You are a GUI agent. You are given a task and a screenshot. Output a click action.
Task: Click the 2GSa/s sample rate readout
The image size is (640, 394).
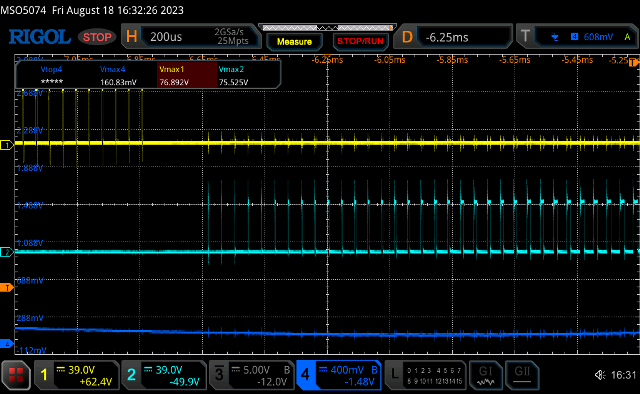point(230,32)
